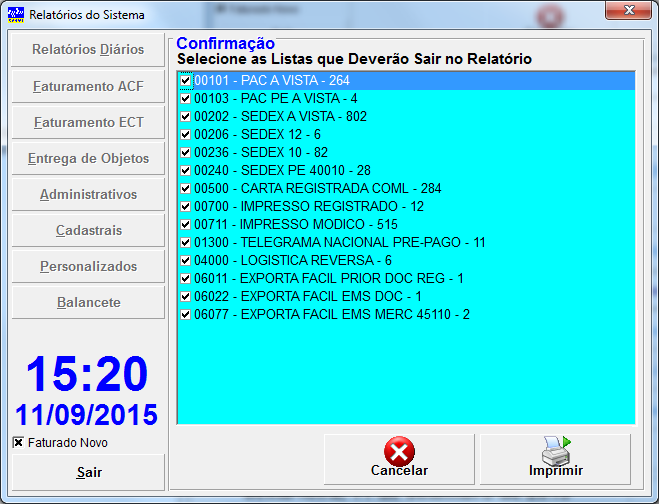Viewport: 659px width, 504px height.
Task: Select row text '00711 - IMPRESSO MODICO - 515'
Action: (x=296, y=224)
